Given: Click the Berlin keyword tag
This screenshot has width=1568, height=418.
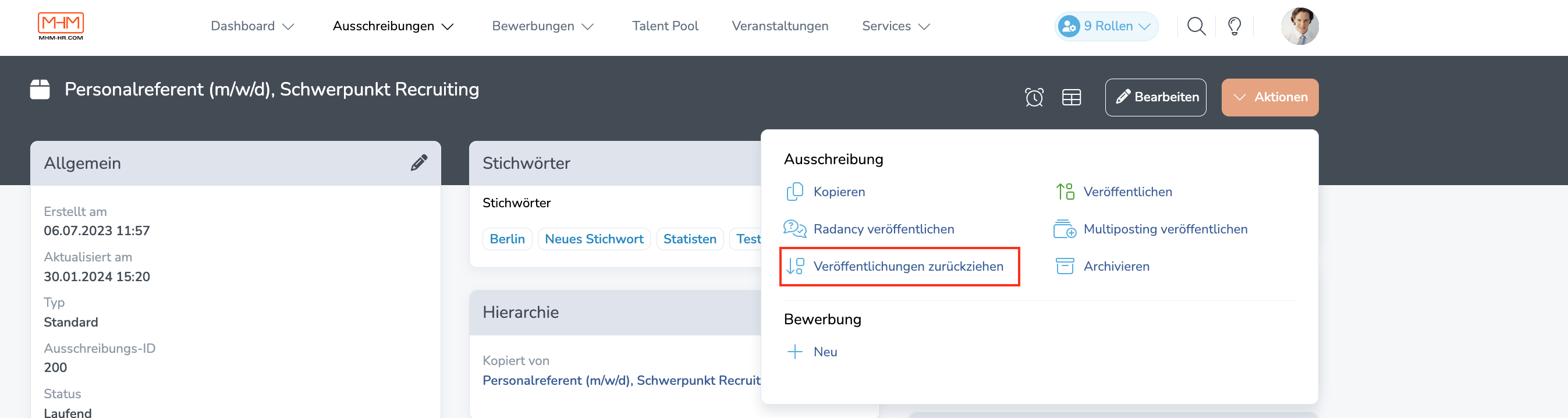Looking at the screenshot, I should 507,239.
